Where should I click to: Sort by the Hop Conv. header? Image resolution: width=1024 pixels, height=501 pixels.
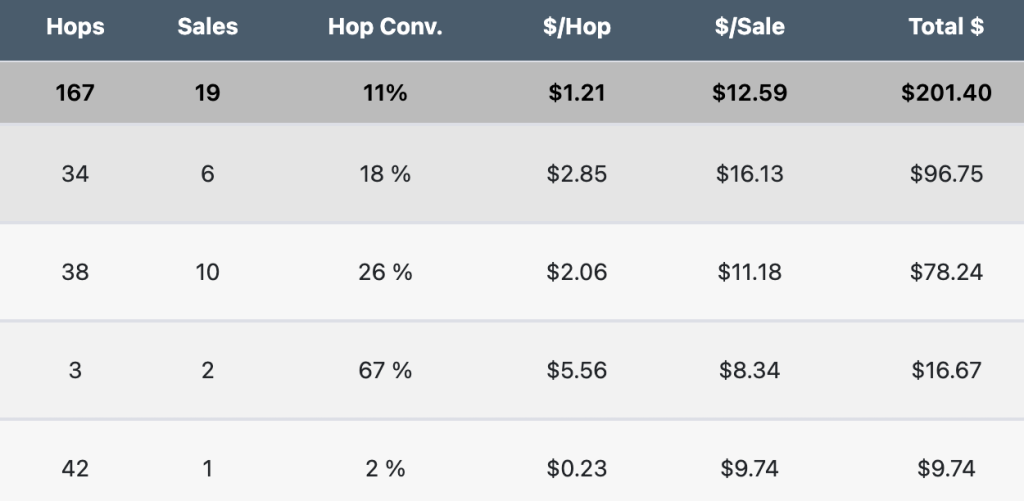click(x=385, y=28)
